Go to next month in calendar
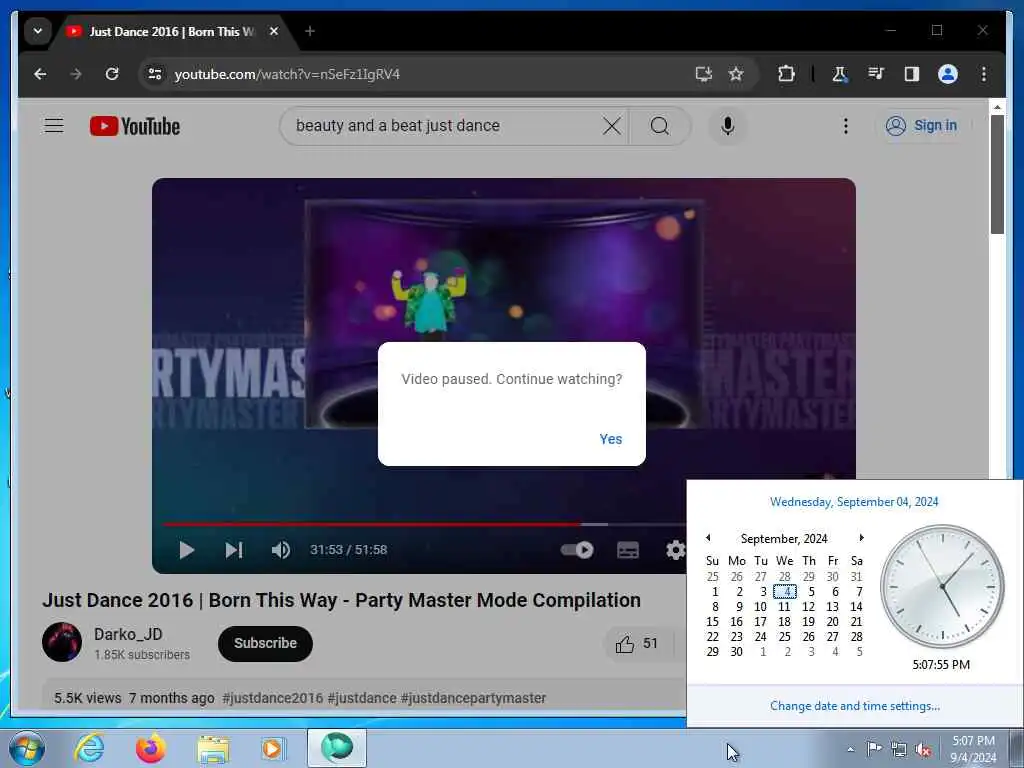Screen dimensions: 1024x768 861,537
